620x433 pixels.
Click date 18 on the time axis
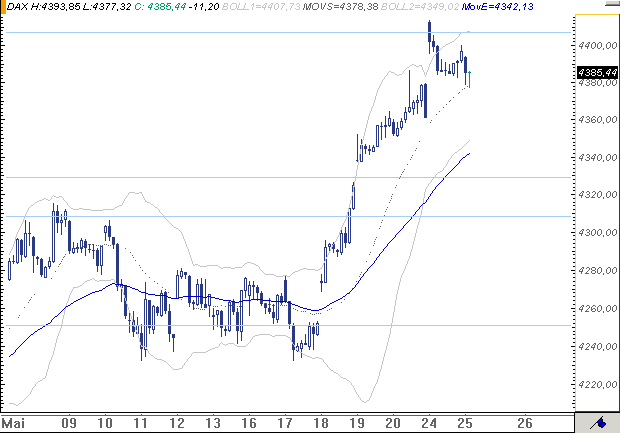pyautogui.click(x=321, y=424)
